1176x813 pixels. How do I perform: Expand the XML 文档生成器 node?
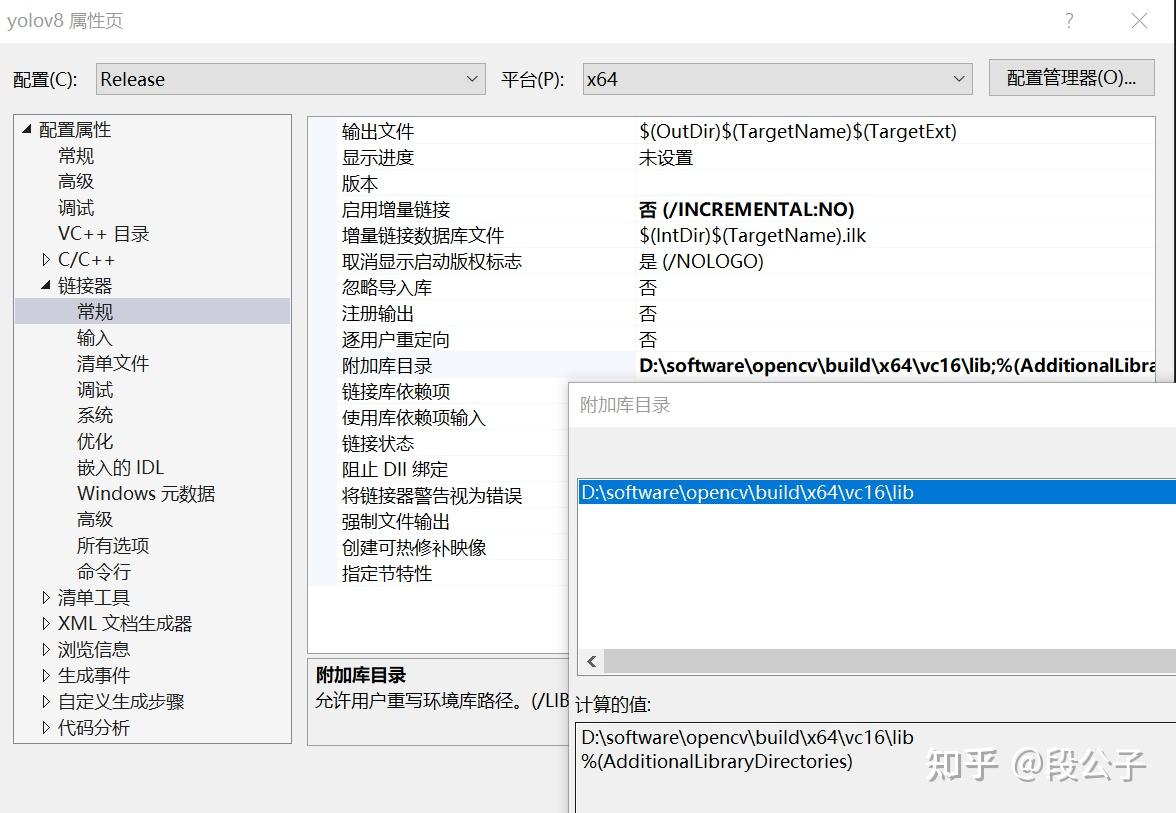click(46, 622)
